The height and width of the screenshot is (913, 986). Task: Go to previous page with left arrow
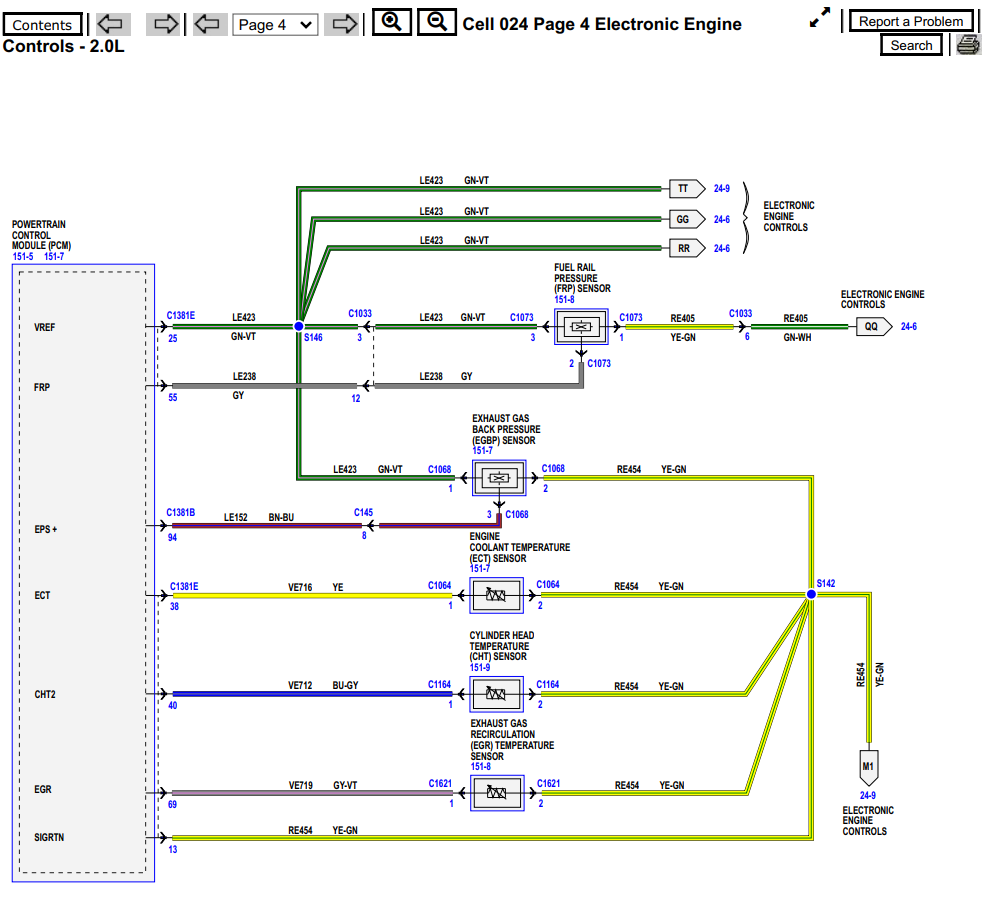click(x=209, y=23)
